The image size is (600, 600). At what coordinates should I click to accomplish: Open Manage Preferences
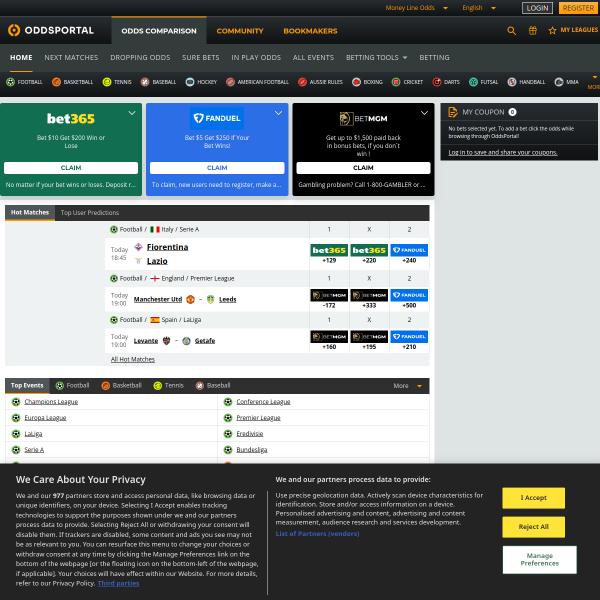tap(540, 559)
